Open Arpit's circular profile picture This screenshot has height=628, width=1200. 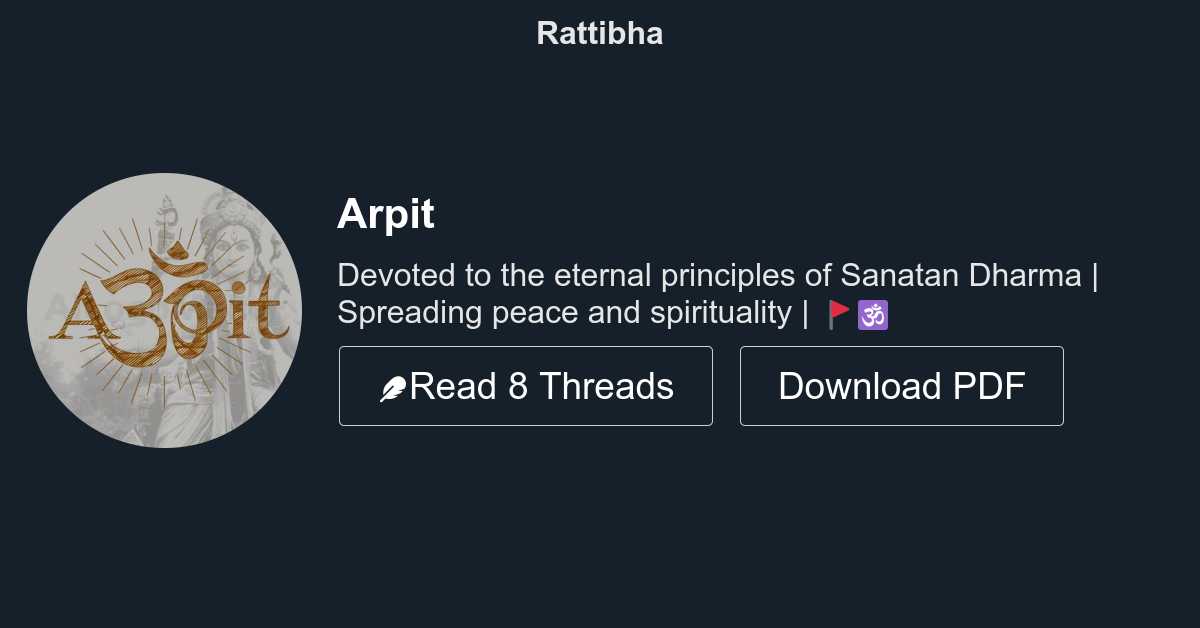click(164, 310)
